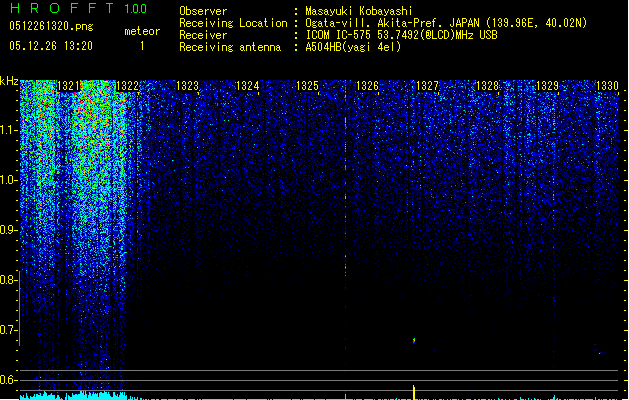The height and width of the screenshot is (400, 629).
Task: Click the 1321 time marker
Action: click(69, 86)
